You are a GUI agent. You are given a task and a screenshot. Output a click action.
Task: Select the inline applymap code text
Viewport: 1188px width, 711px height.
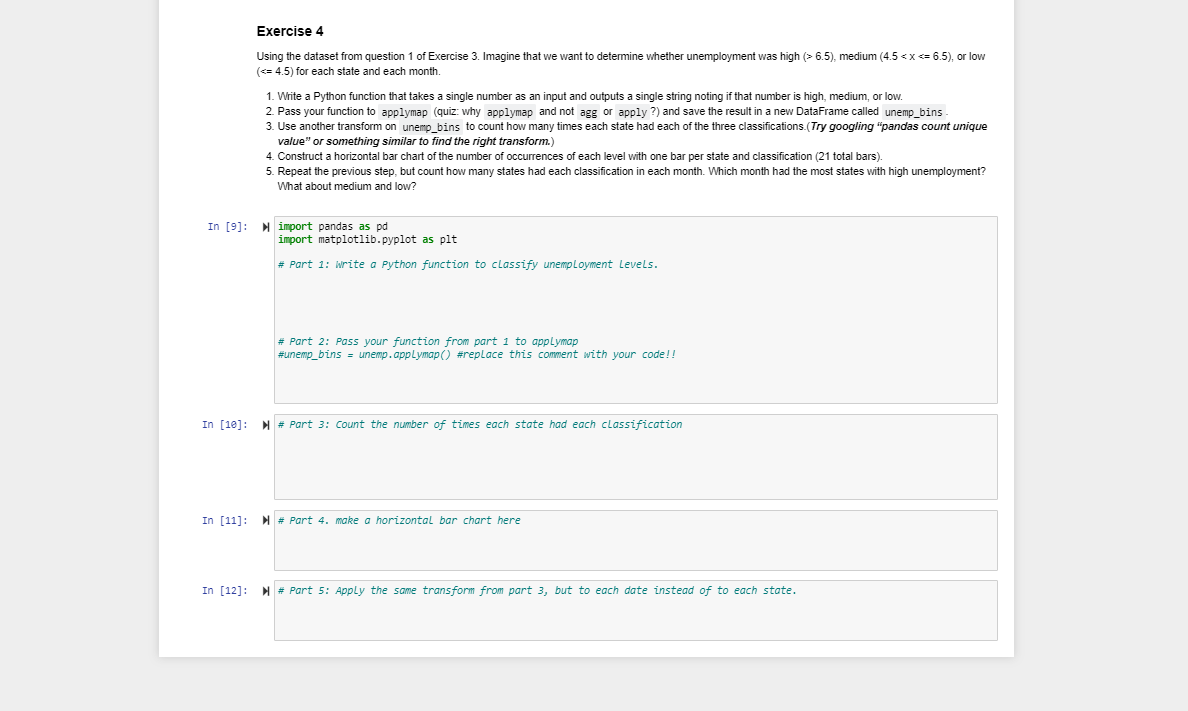click(404, 112)
